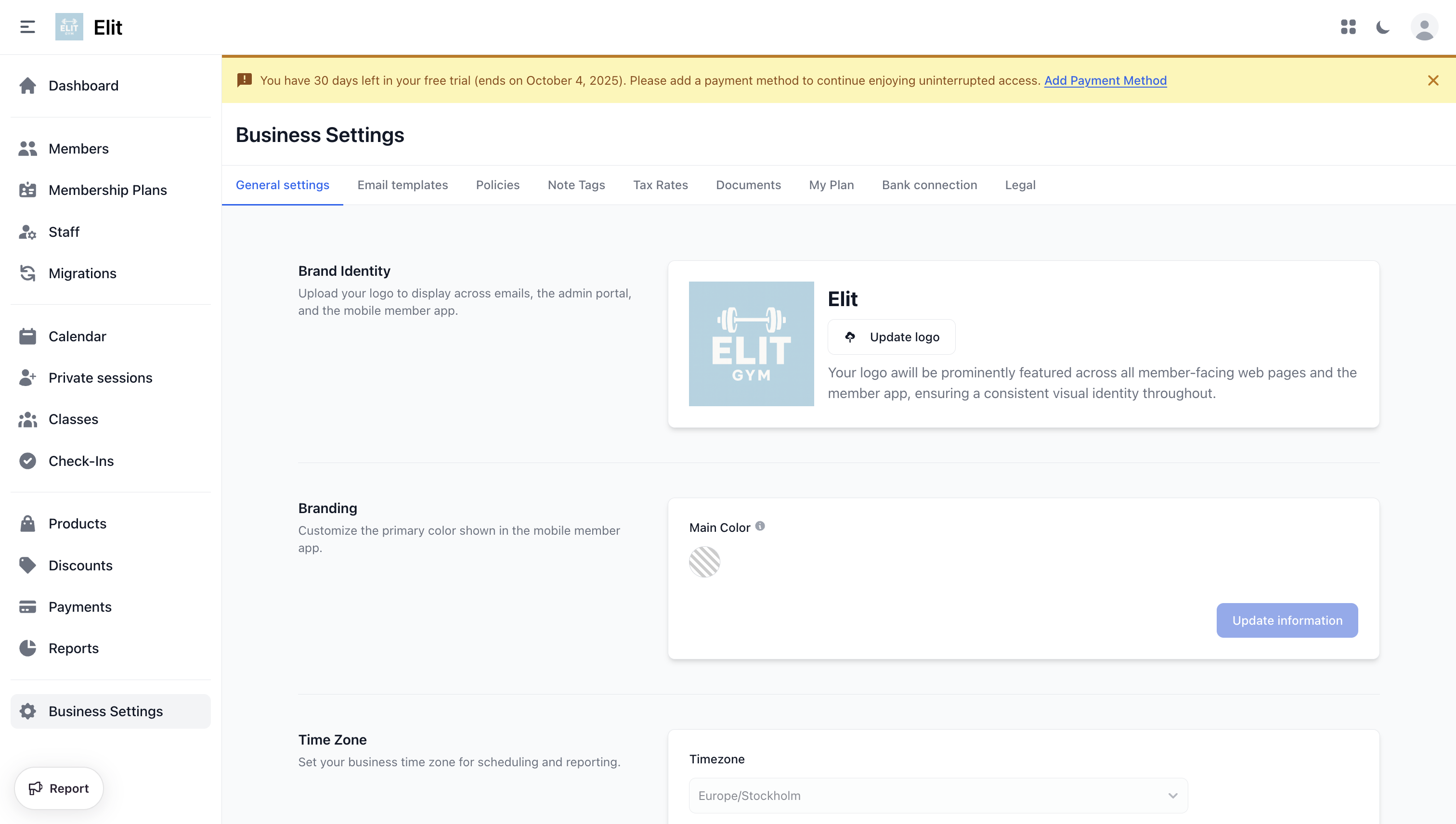The image size is (1456, 824).
Task: Click Main Color info icon
Action: (760, 527)
